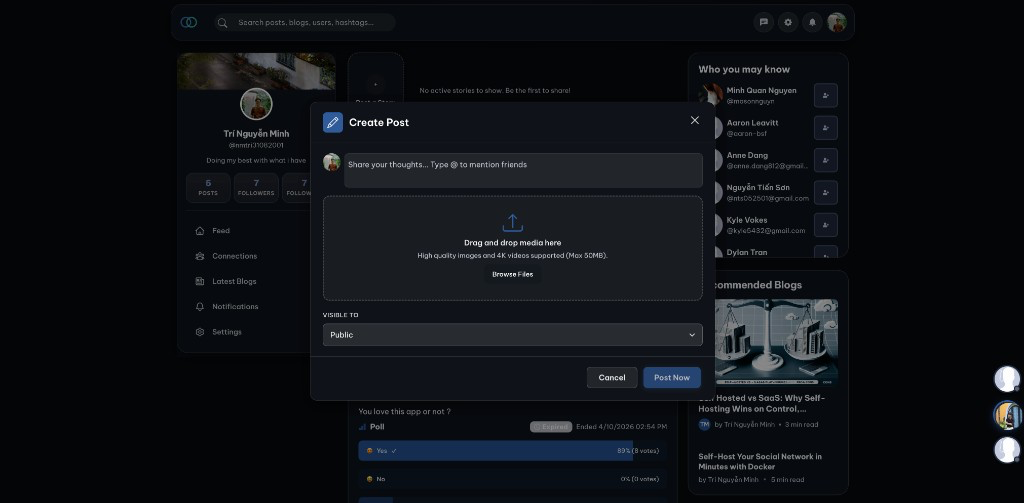The width and height of the screenshot is (1024, 503).
Task: Open bottom floating chat avatar
Action: coord(1006,450)
